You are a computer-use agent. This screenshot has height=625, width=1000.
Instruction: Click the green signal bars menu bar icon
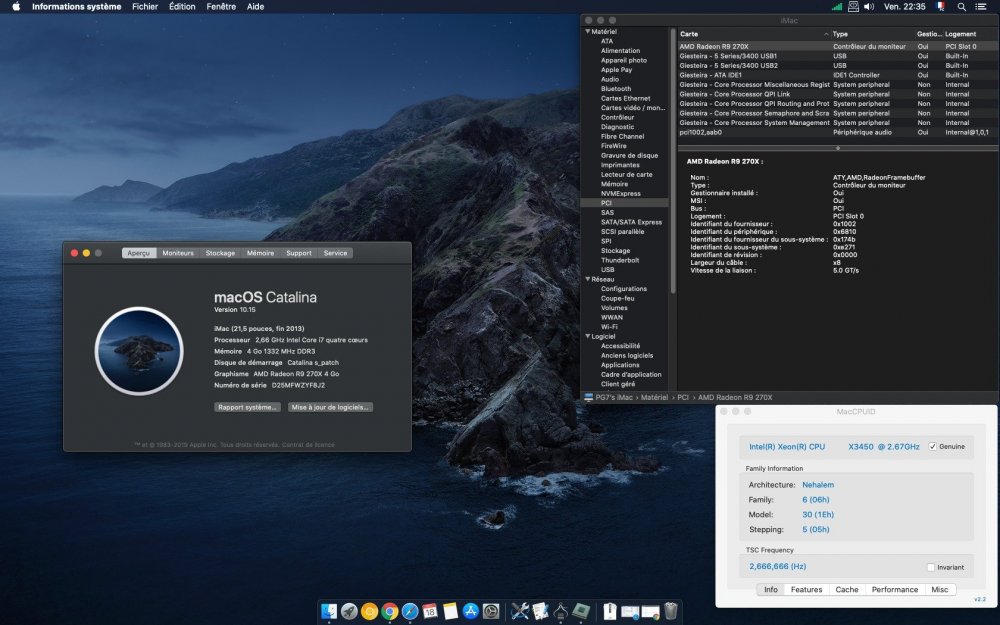pyautogui.click(x=837, y=6)
